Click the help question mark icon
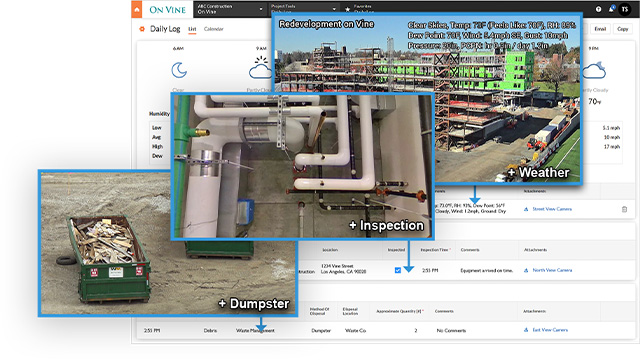The image size is (640, 360). 598,9
